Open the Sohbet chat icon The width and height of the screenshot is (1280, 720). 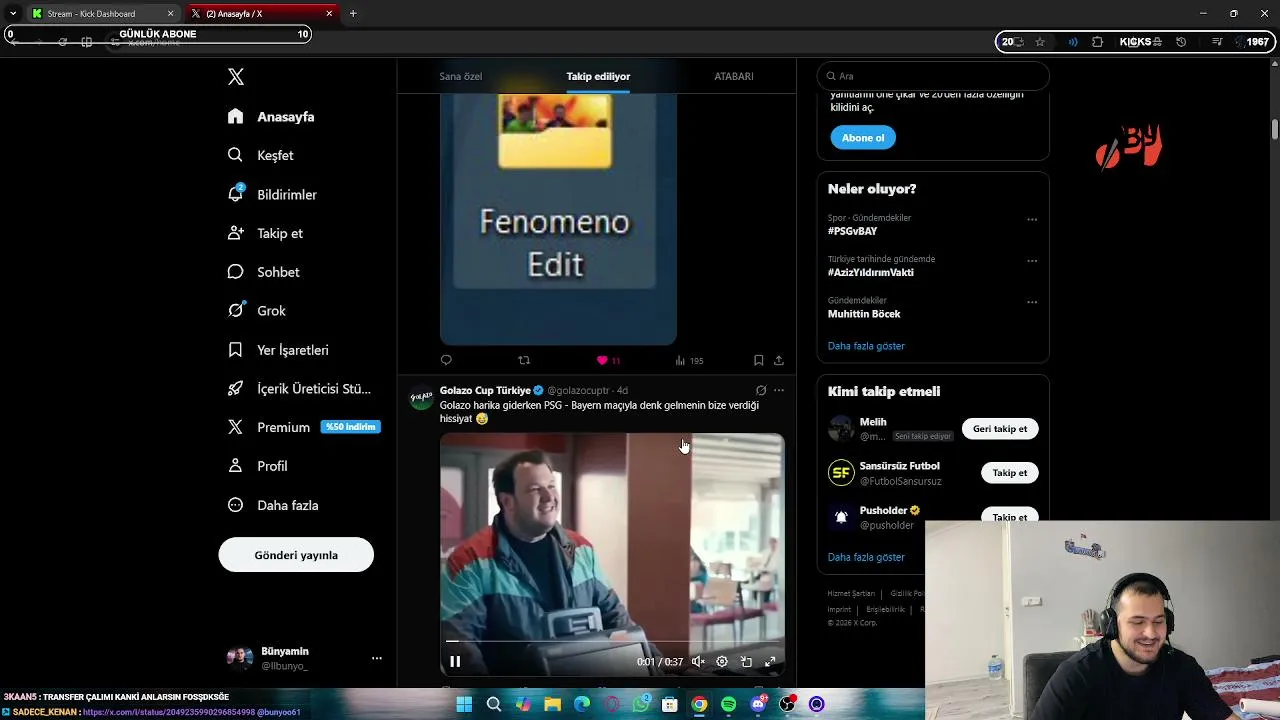click(235, 272)
